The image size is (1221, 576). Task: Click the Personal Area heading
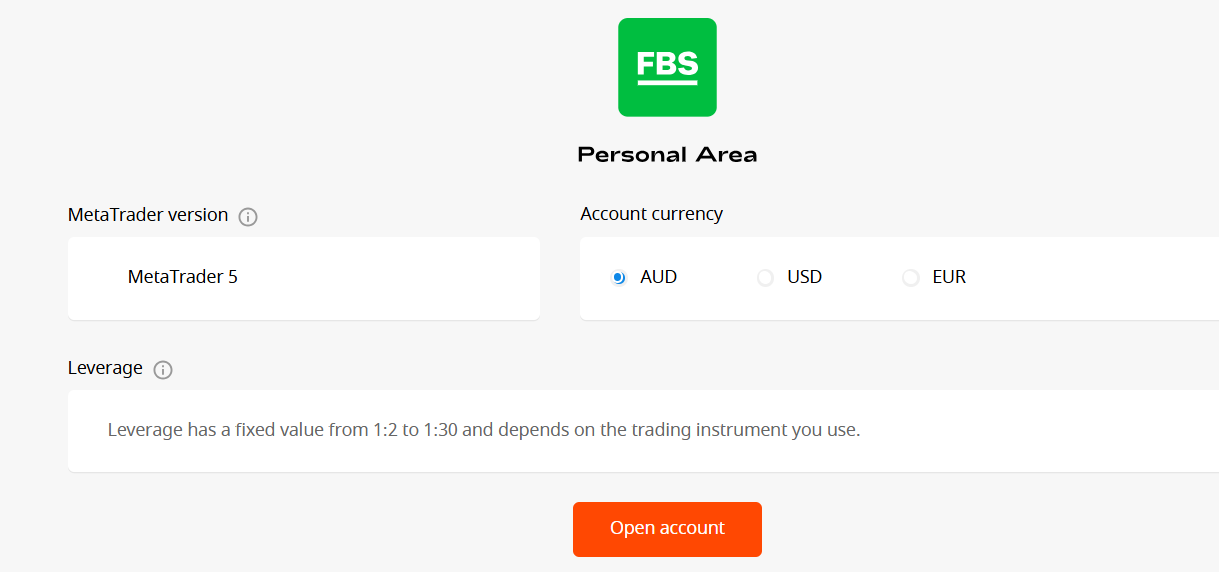click(x=667, y=155)
